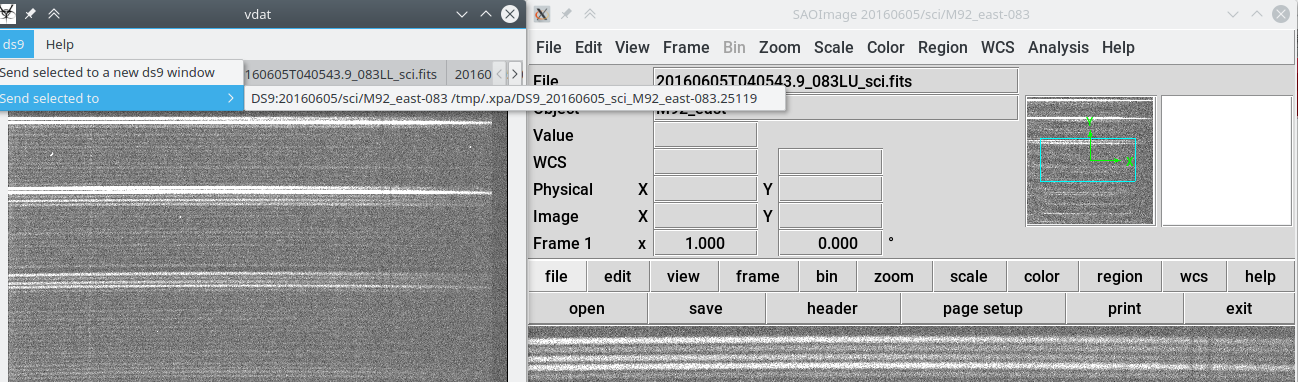Open the Frame menu in SAOImage
Screen dimensions: 1298x382
686,47
